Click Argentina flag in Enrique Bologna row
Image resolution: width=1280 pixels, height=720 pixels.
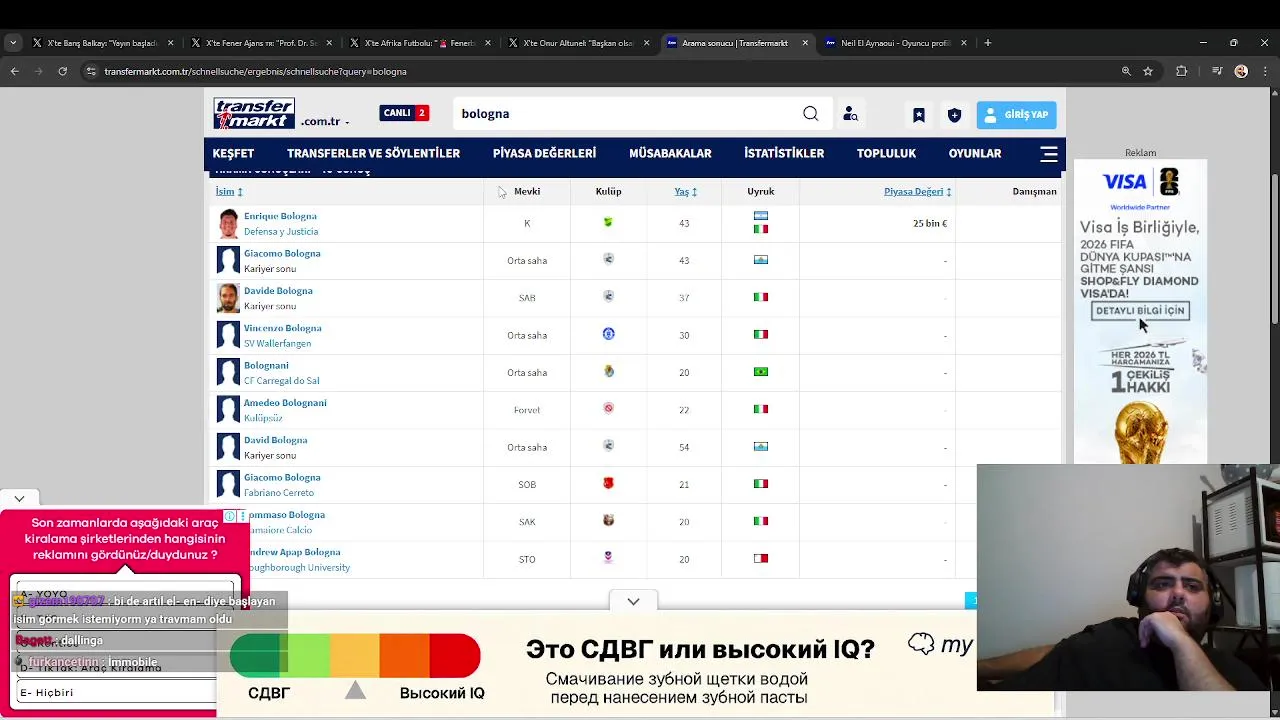(761, 216)
